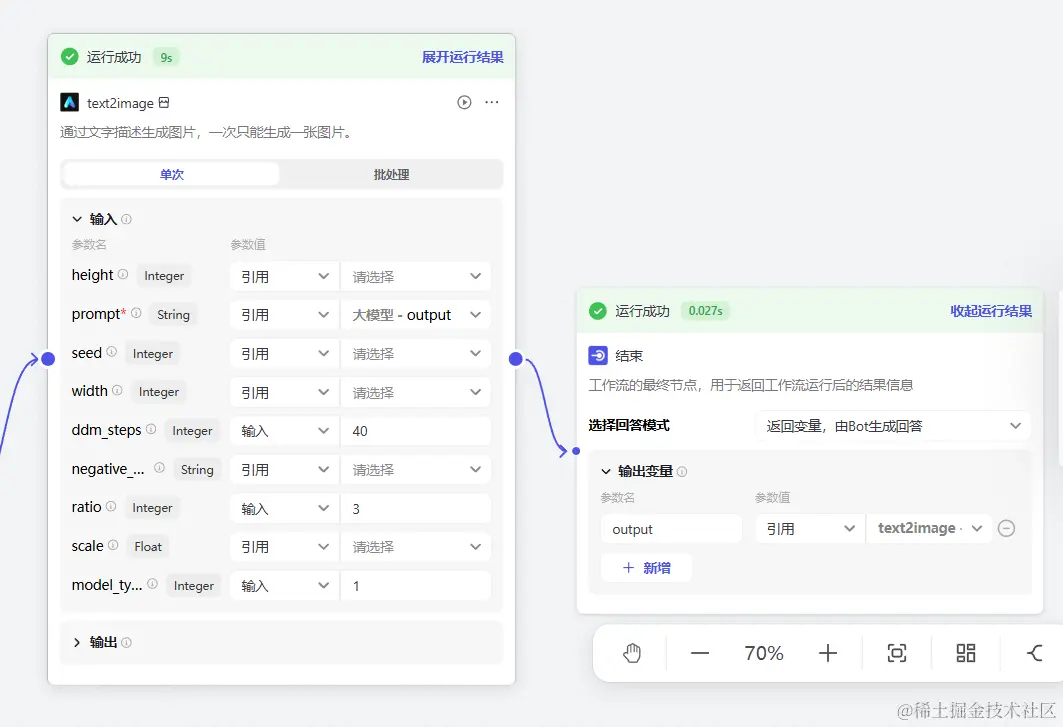Open seed's 请选择 value dropdown
This screenshot has height=727, width=1063.
pos(416,353)
